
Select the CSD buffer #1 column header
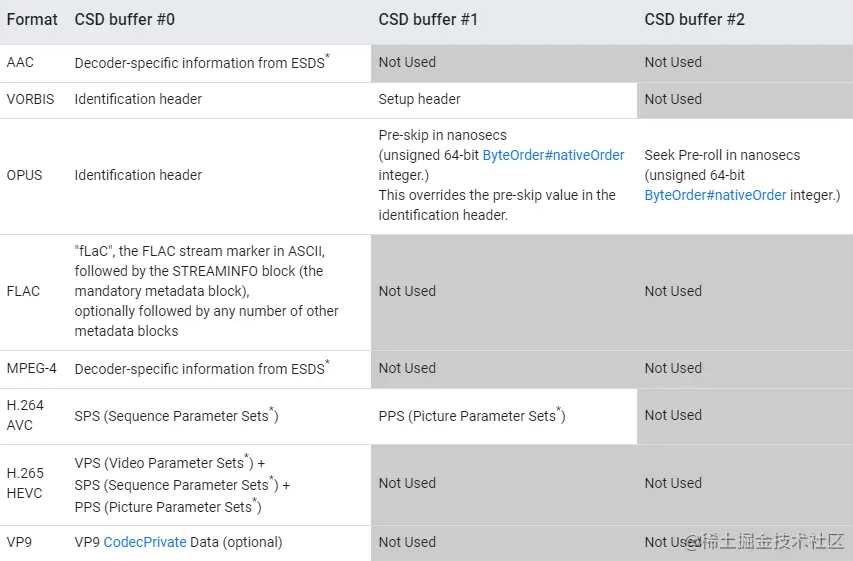[428, 20]
